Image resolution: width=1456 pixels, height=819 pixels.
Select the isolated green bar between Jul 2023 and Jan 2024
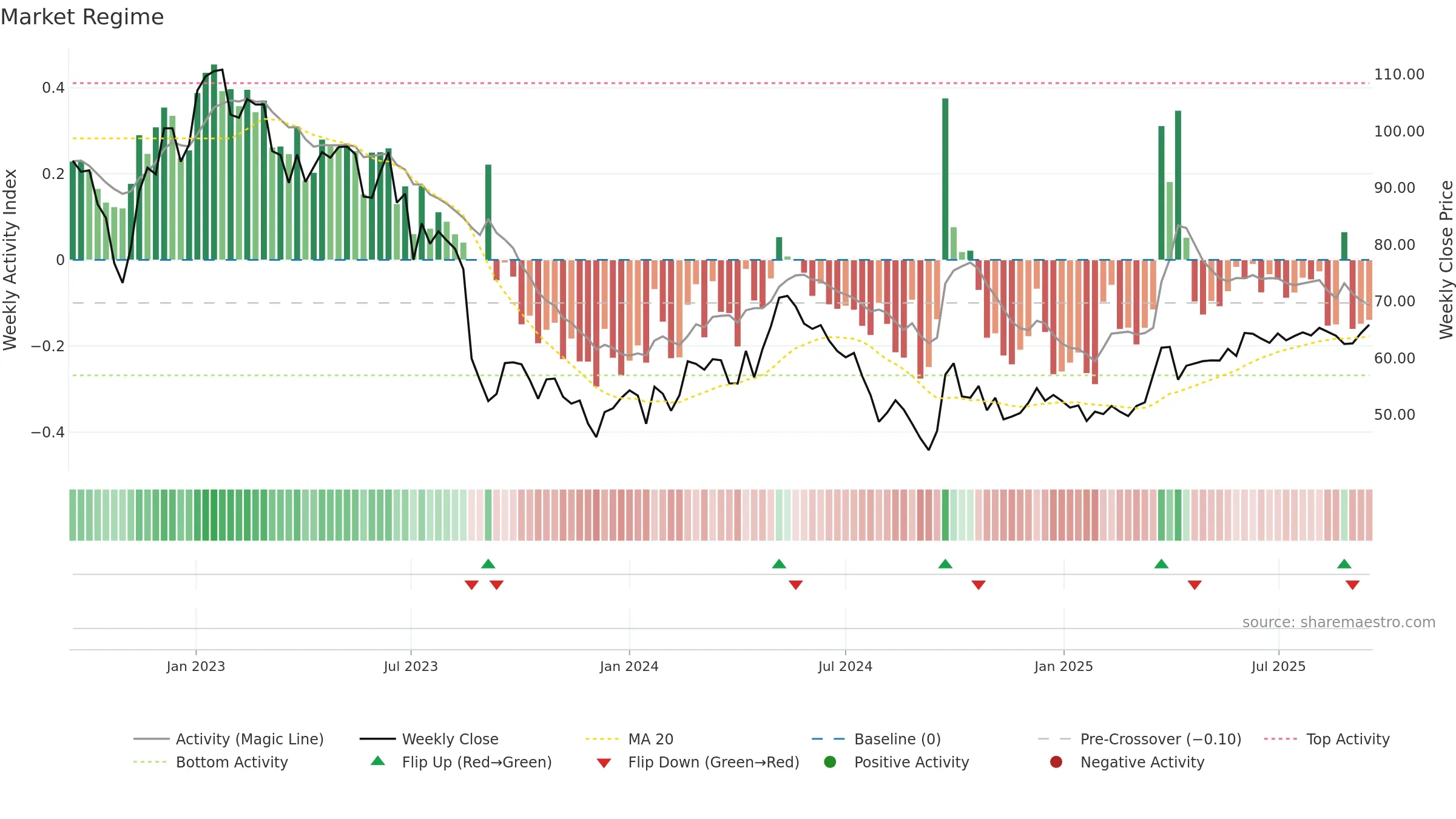(488, 212)
